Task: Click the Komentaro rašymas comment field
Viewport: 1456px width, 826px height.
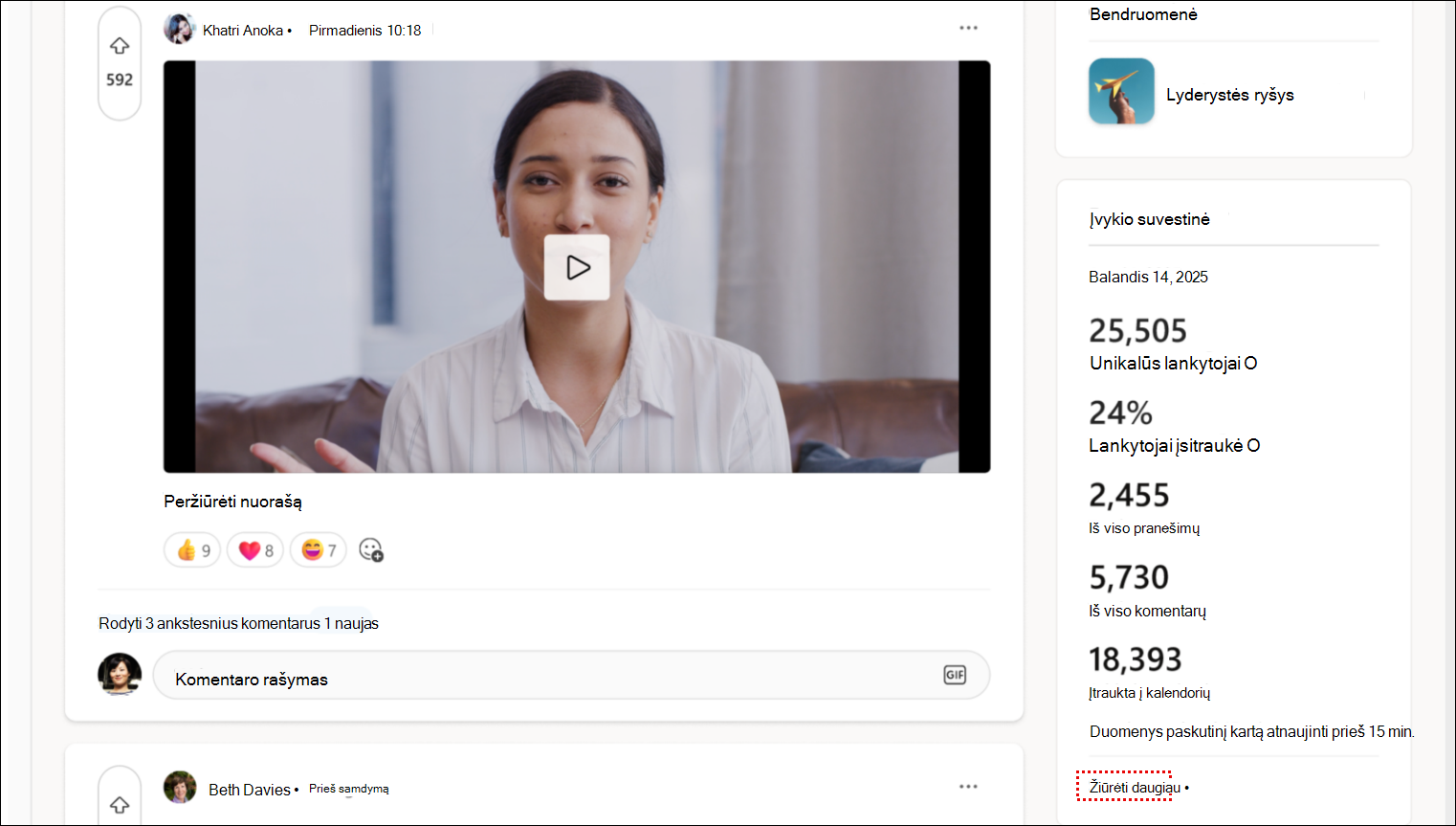Action: 571,676
